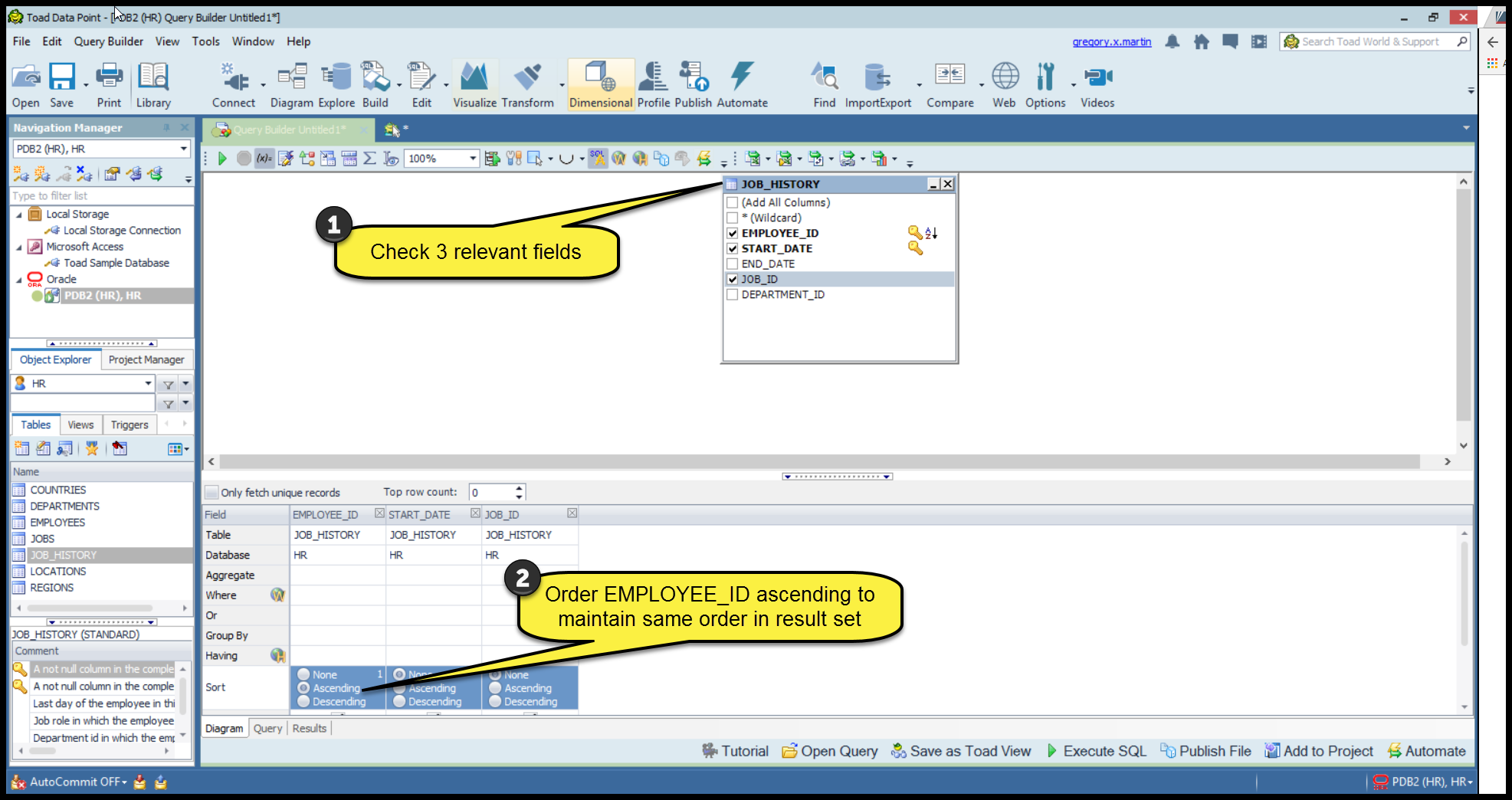Click the Home icon near username
The height and width of the screenshot is (800, 1512).
1201,41
